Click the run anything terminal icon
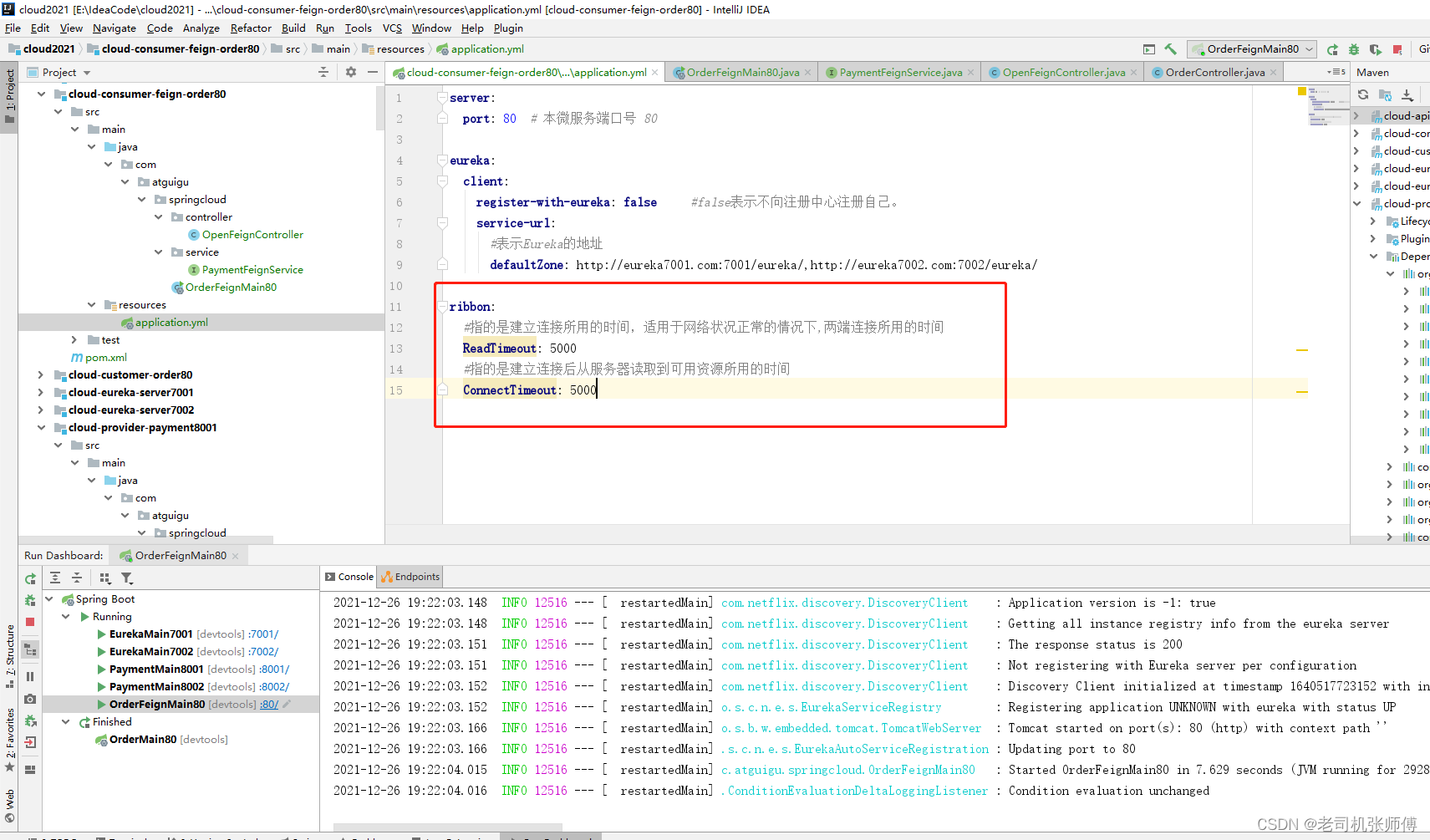 pyautogui.click(x=1149, y=49)
